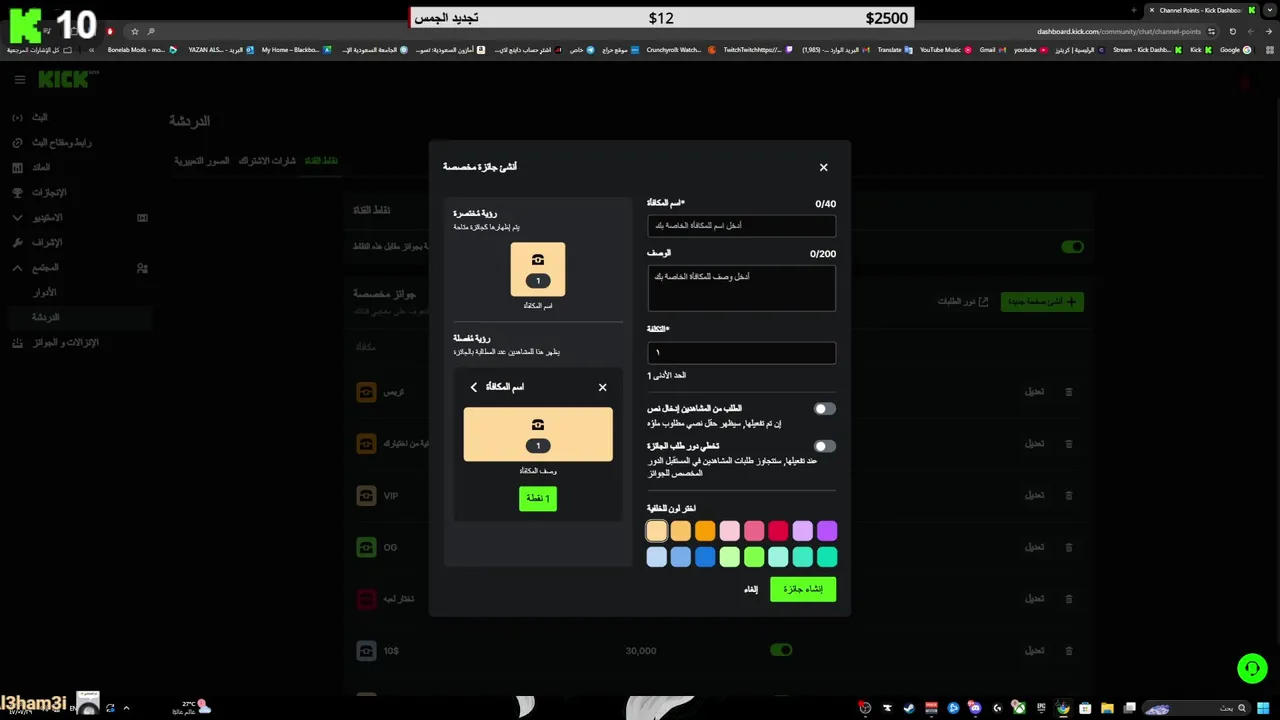
Task: Click the reward name input field
Action: 741,226
